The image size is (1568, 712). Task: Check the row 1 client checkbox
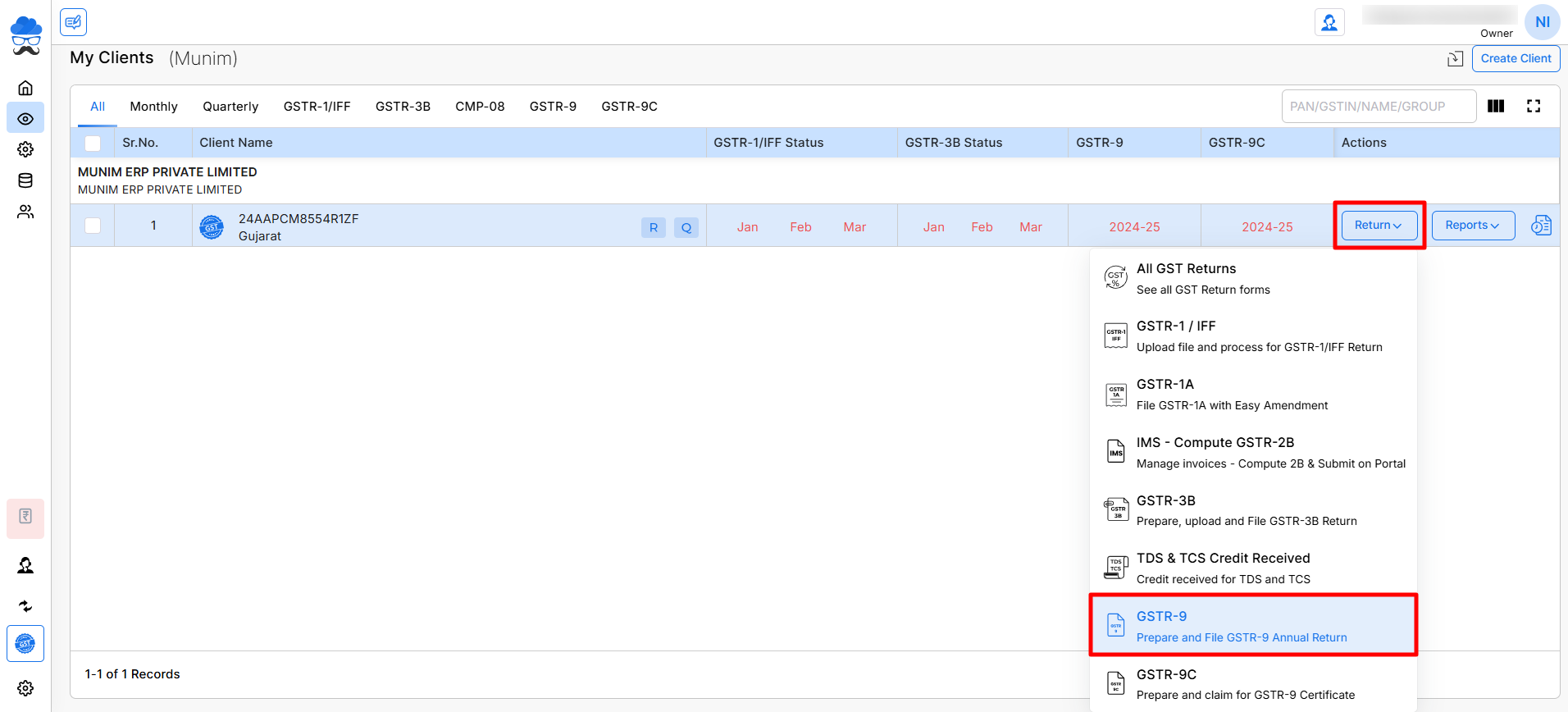(x=93, y=226)
